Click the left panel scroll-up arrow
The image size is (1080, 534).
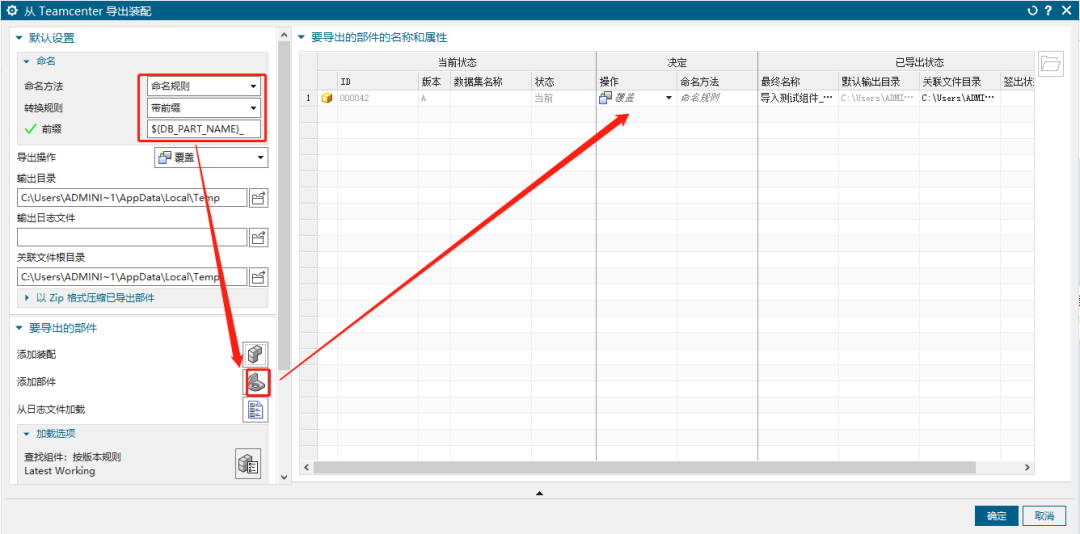pos(284,33)
